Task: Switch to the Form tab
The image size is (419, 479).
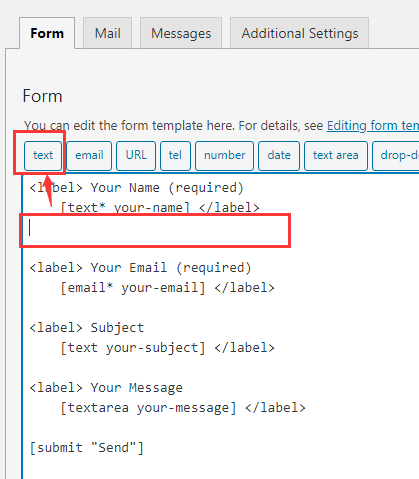Action: click(x=47, y=33)
